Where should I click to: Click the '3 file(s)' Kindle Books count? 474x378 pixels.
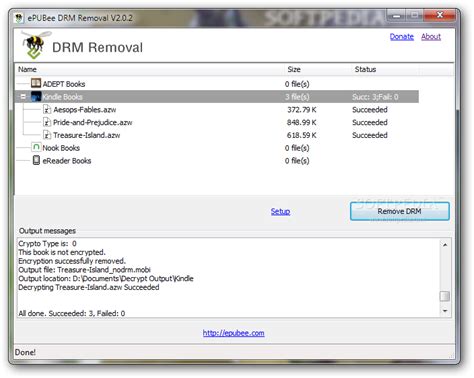297,97
